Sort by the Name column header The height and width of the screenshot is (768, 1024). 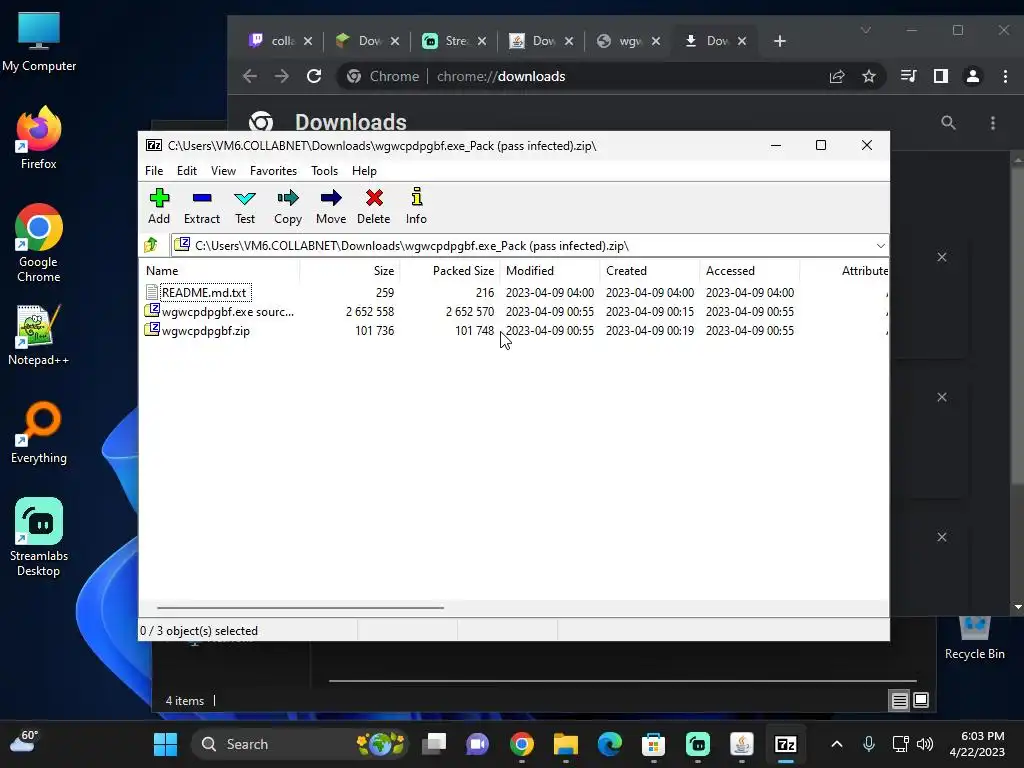(x=221, y=270)
